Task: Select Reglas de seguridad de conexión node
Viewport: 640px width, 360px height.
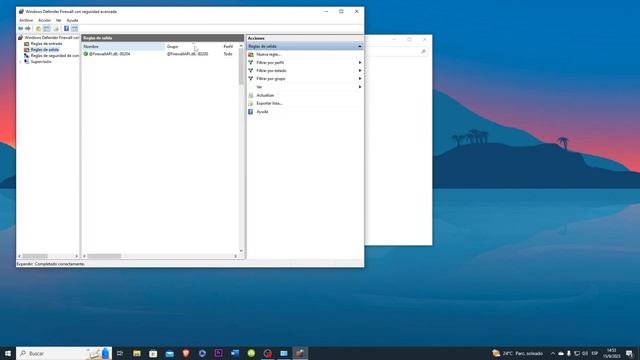Action: click(x=55, y=56)
